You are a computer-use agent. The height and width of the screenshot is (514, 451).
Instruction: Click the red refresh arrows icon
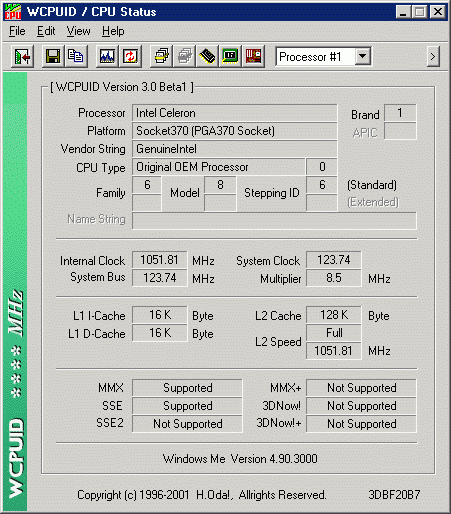point(130,56)
